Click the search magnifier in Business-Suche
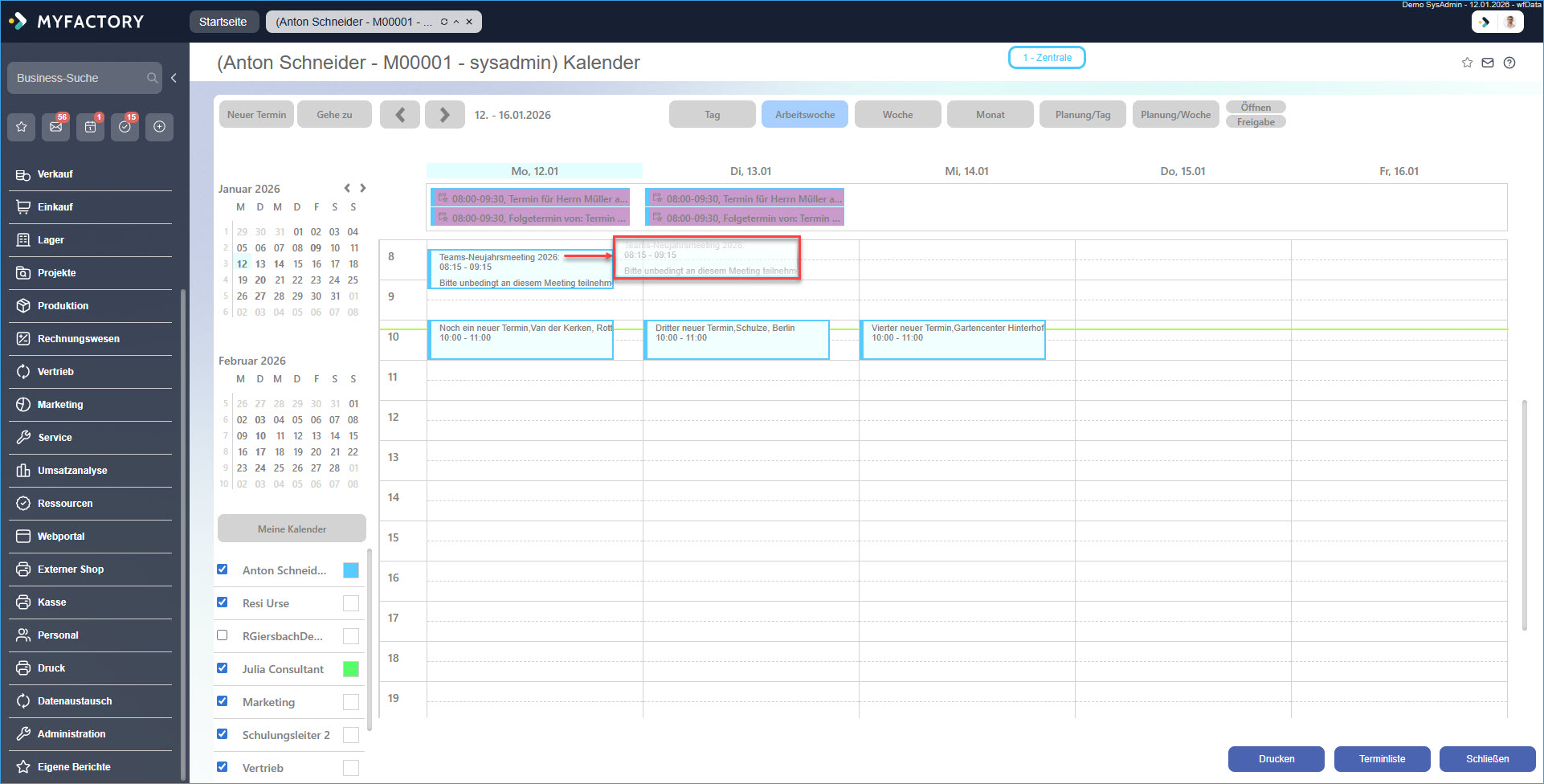Viewport: 1544px width, 784px height. tap(152, 78)
